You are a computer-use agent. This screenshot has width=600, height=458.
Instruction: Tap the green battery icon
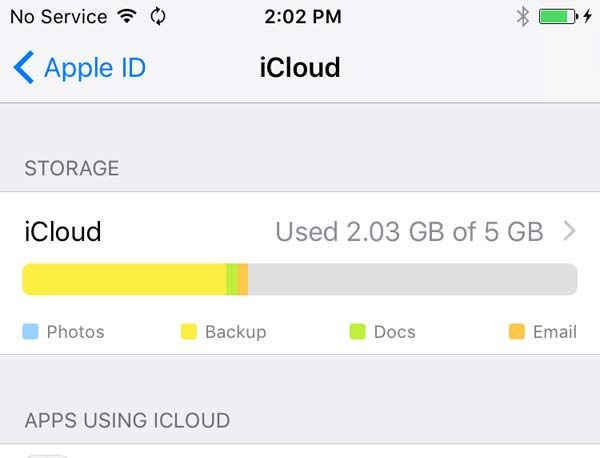coord(555,16)
